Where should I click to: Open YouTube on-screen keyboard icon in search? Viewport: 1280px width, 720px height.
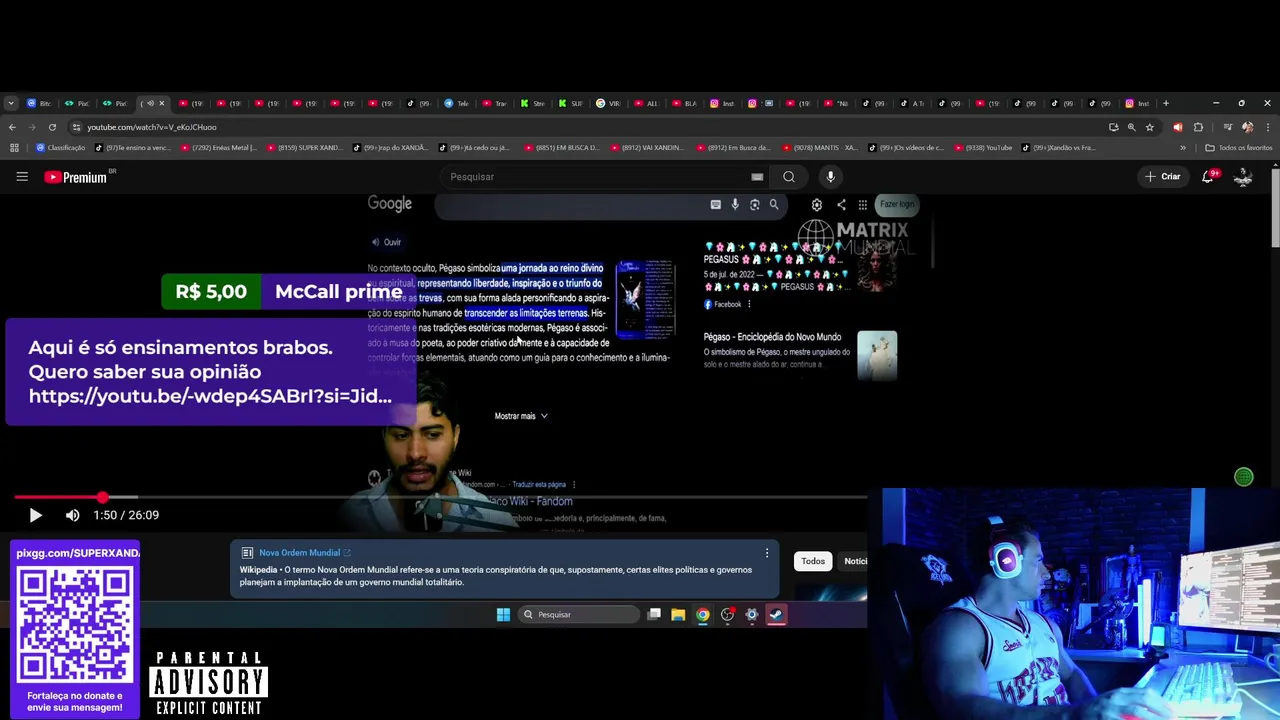pos(757,177)
